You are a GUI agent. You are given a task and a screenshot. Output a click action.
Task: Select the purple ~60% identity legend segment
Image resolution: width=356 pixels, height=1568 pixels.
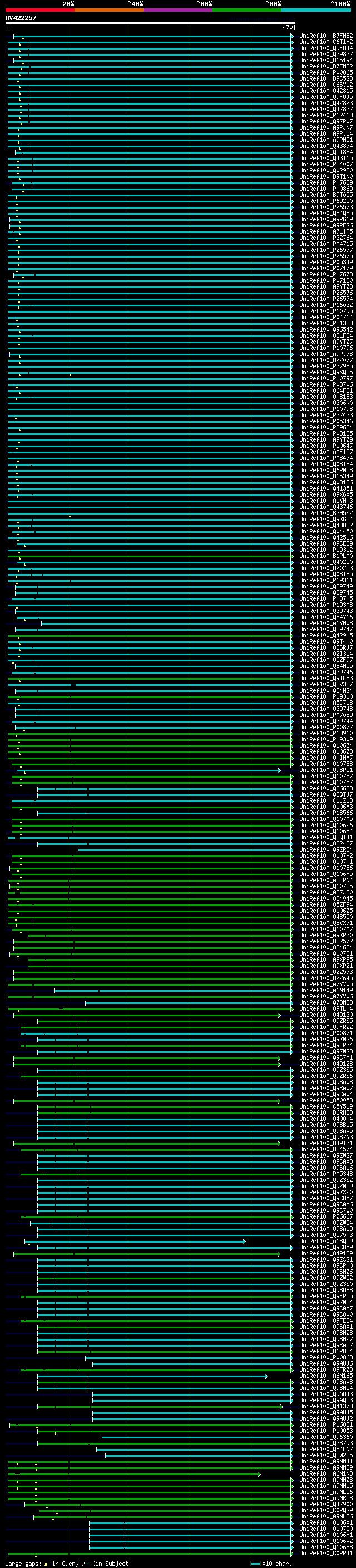pos(177,10)
